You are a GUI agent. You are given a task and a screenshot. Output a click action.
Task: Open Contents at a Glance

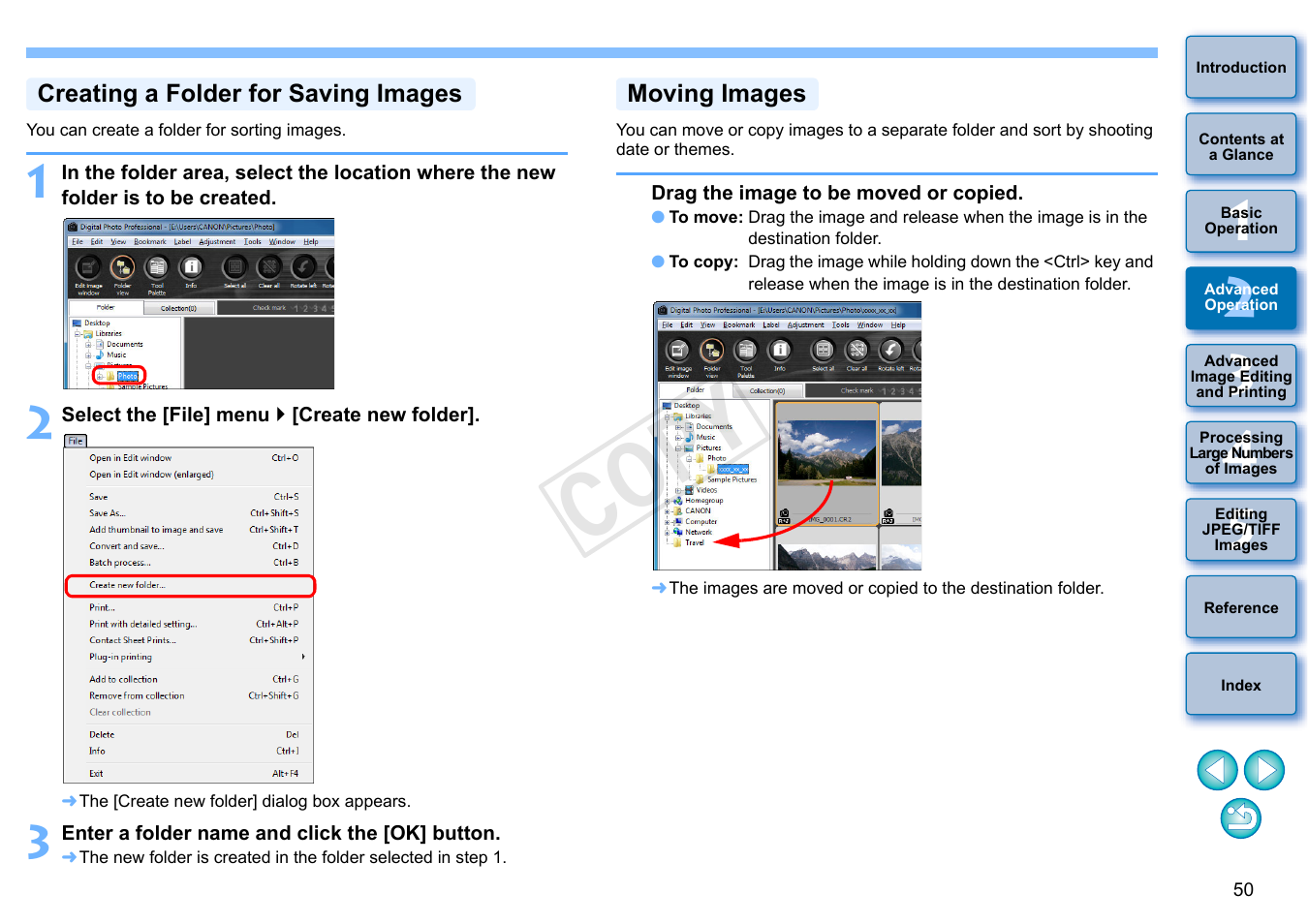coord(1240,146)
